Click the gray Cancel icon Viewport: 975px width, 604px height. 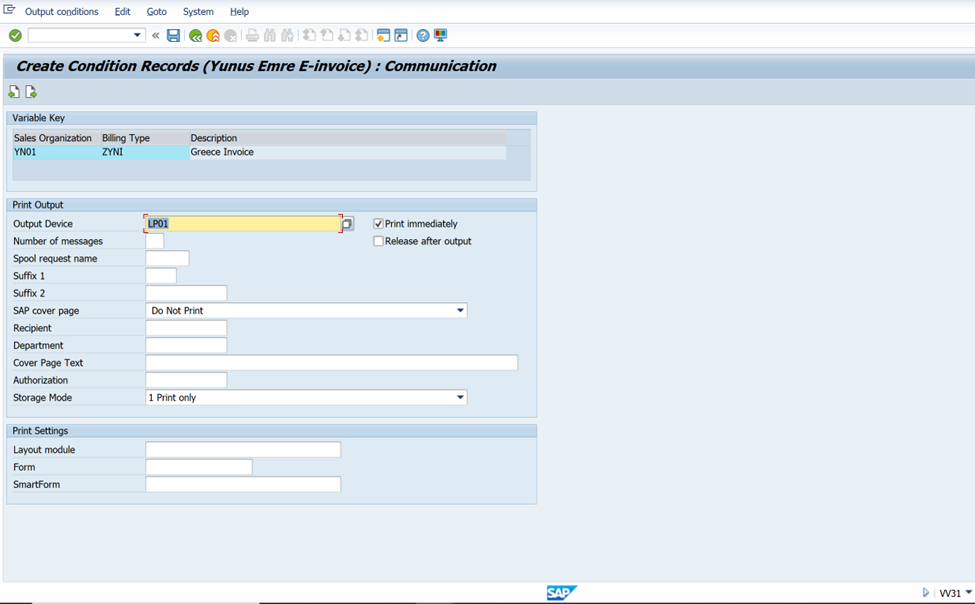coord(231,35)
